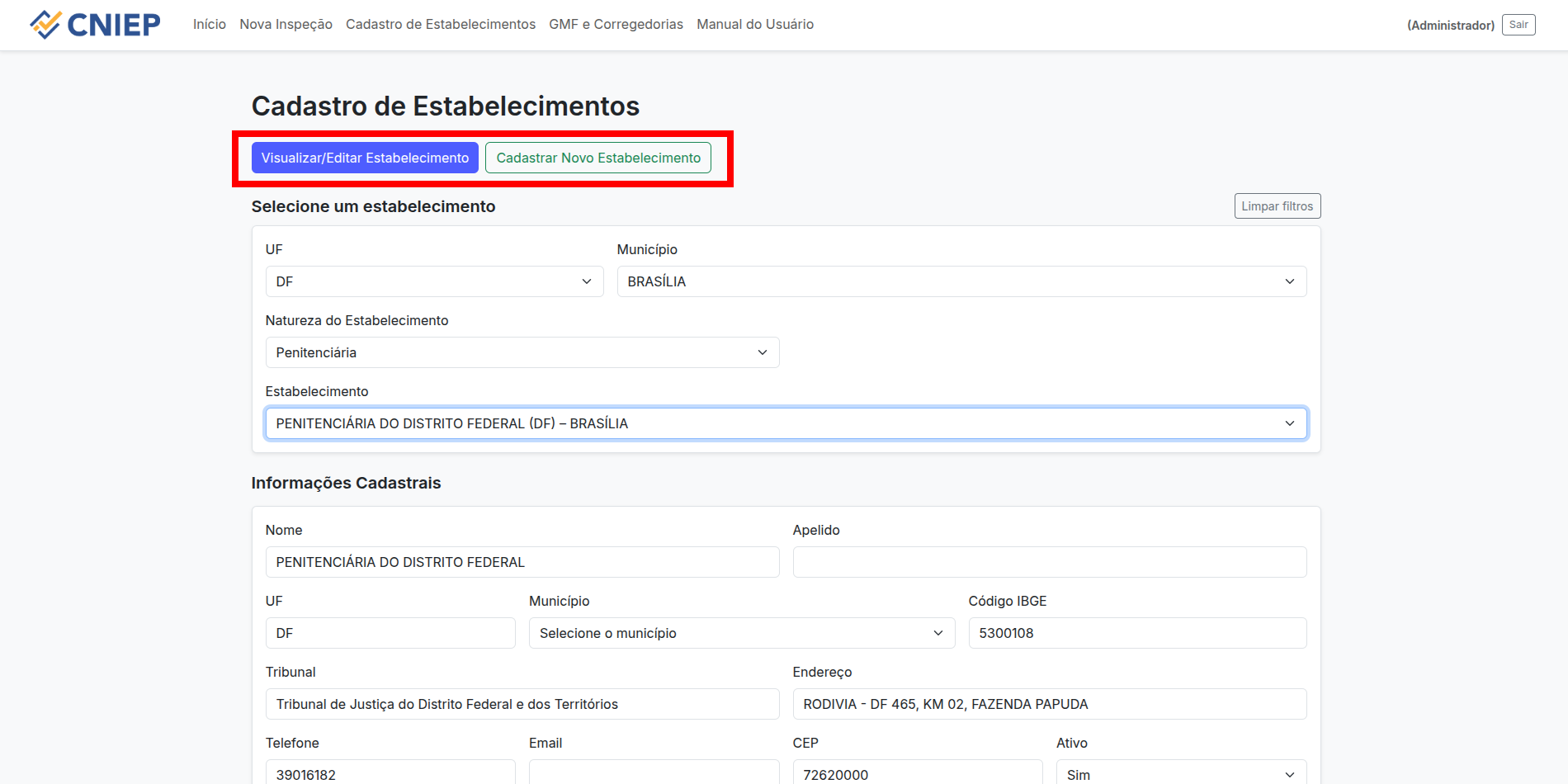Screen dimensions: 1568x784
Task: Click the Endereço input field
Action: pyautogui.click(x=1050, y=704)
